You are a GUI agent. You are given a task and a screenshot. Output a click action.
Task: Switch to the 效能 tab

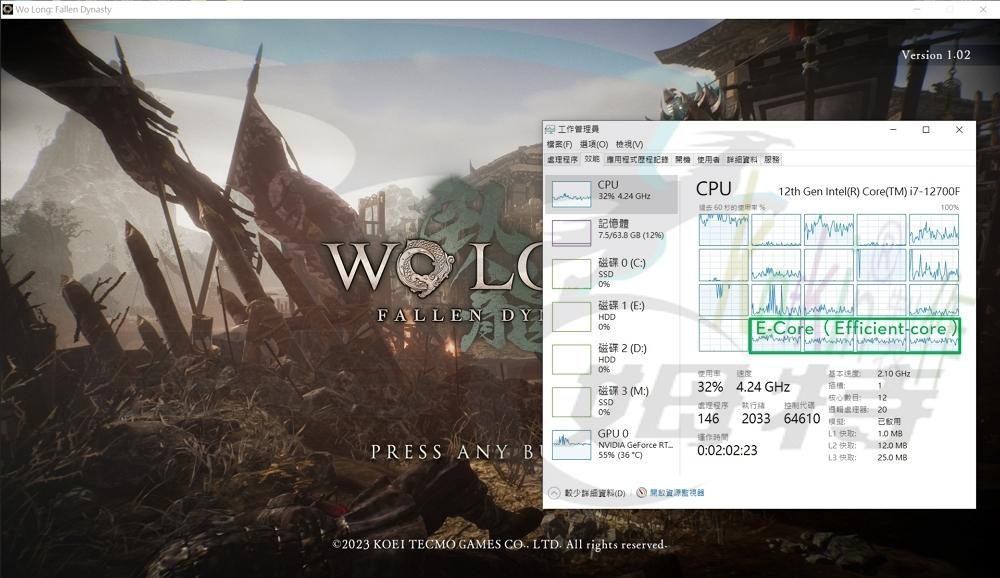tap(592, 159)
